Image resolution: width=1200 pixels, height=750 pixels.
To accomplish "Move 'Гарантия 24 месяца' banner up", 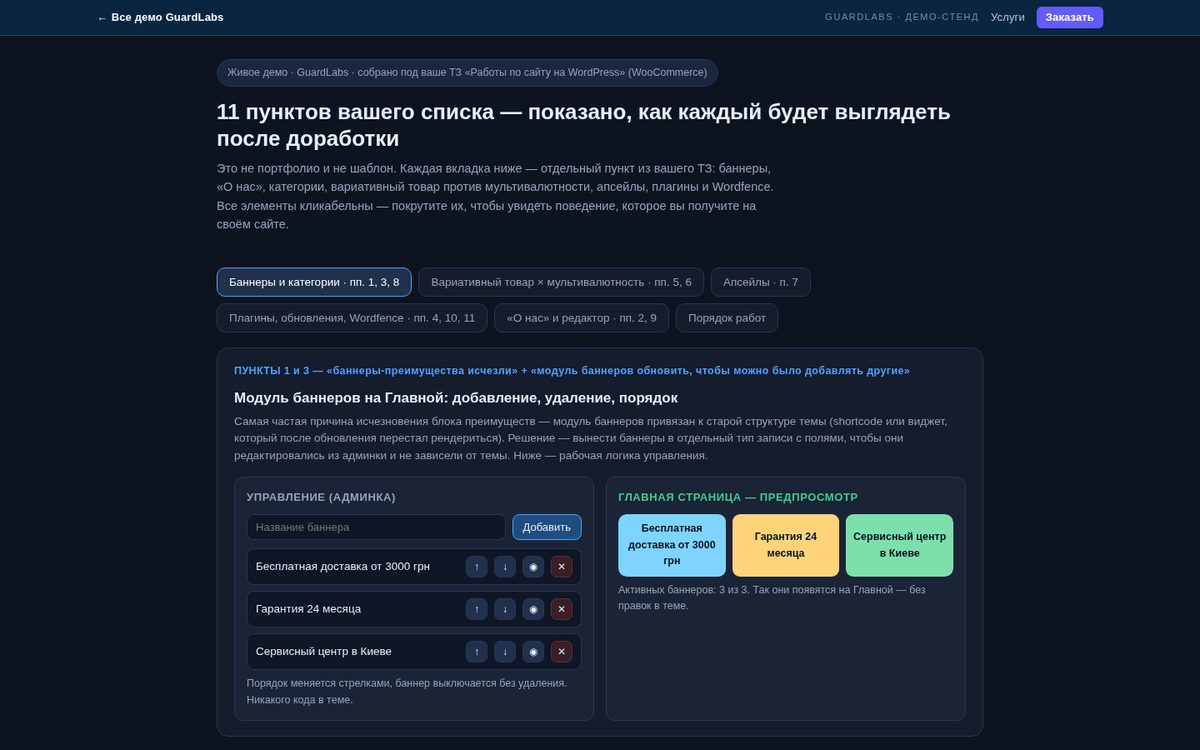I will (477, 609).
